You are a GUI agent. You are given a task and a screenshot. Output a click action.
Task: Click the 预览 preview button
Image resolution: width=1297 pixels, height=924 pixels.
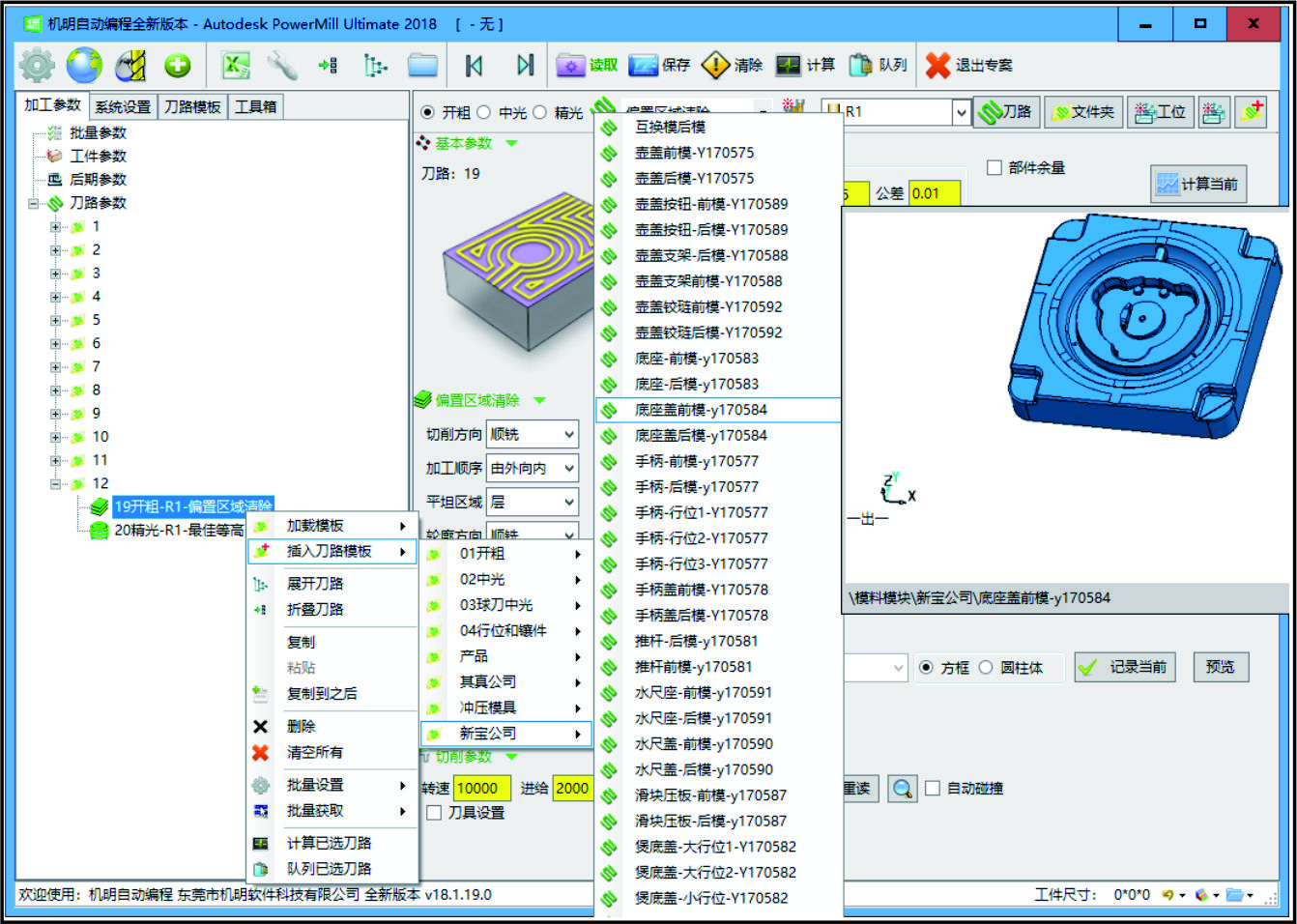[x=1221, y=667]
